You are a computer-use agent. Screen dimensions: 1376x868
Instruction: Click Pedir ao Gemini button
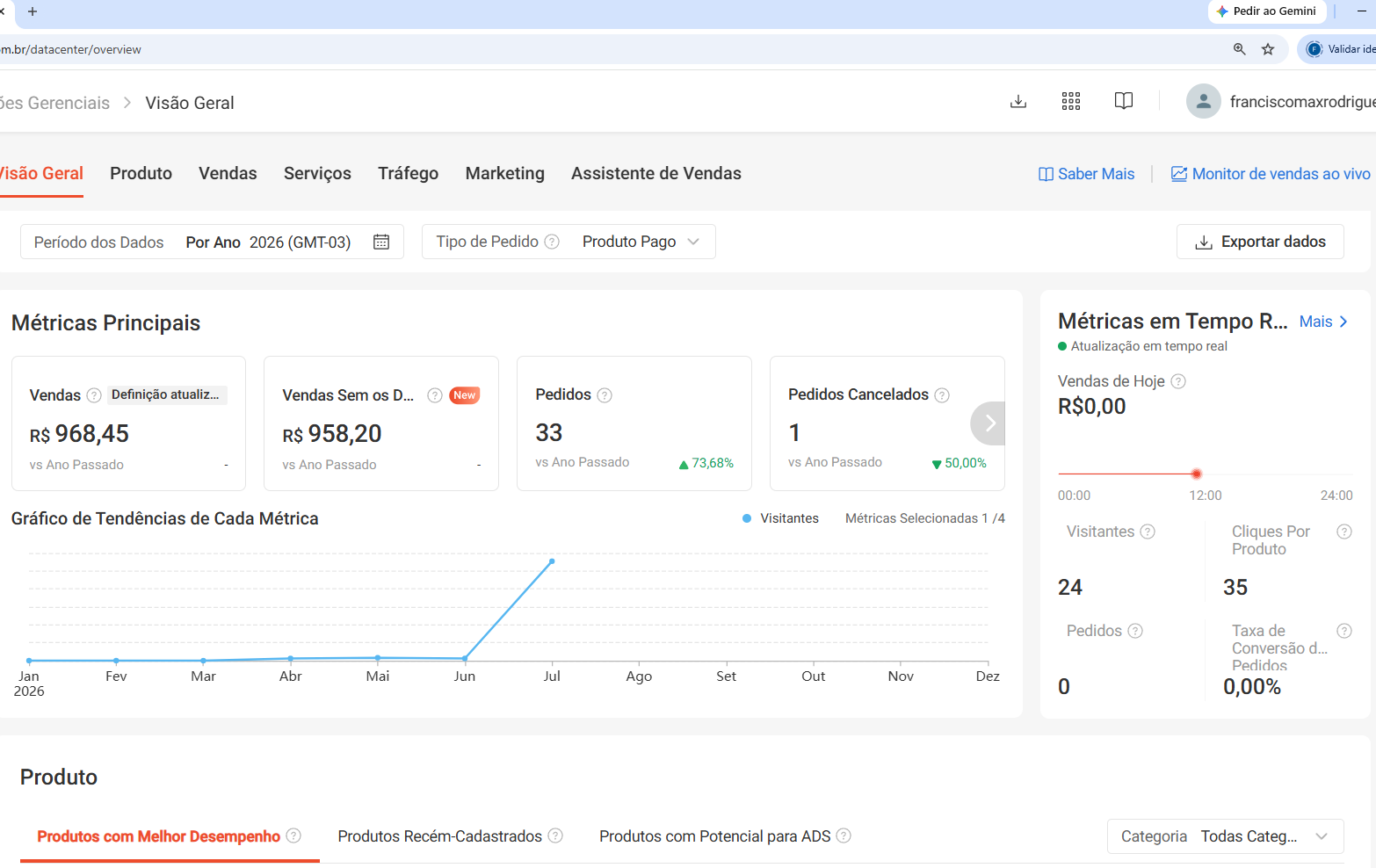(x=1266, y=11)
